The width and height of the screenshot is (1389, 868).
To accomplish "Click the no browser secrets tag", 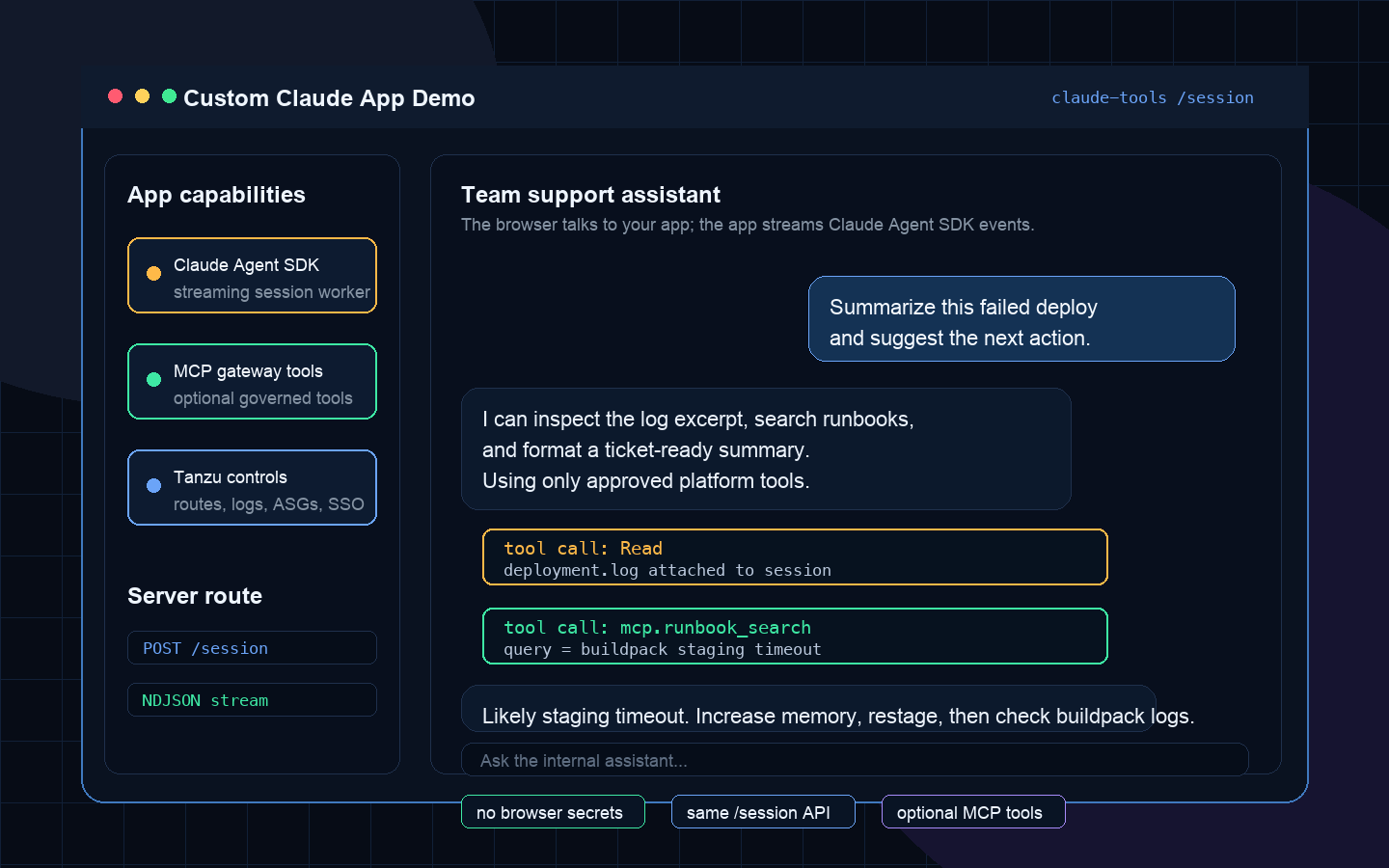I will (553, 812).
